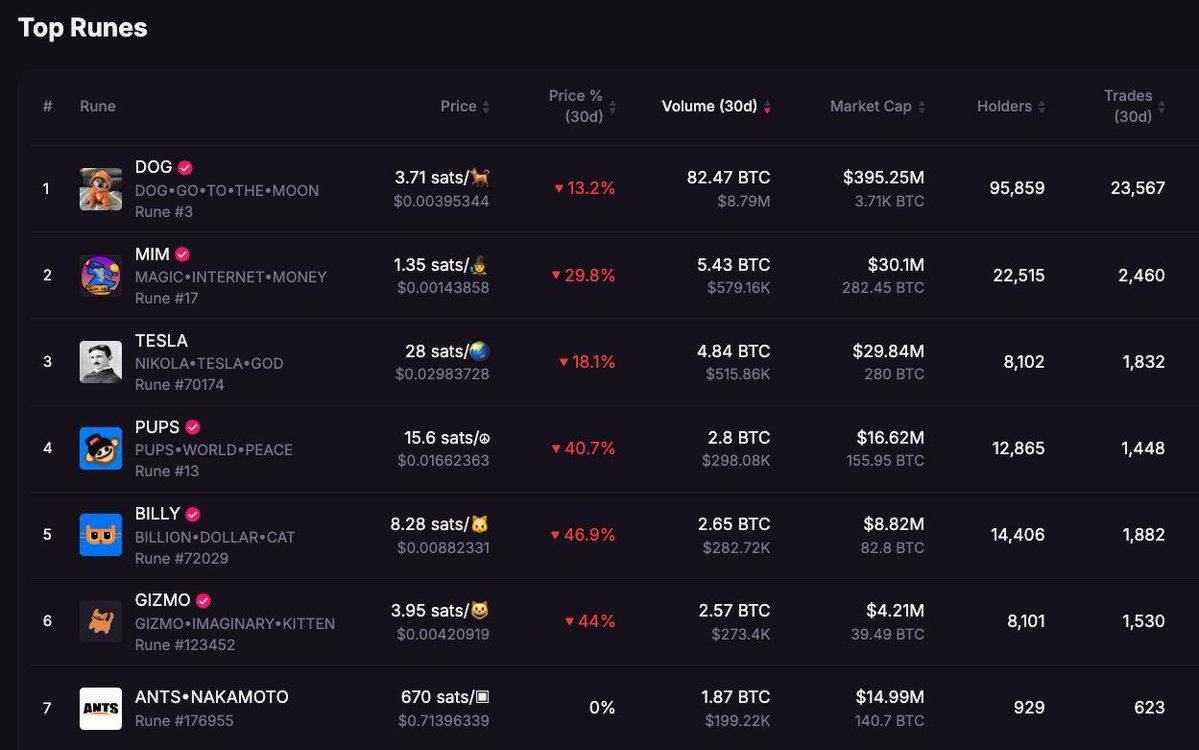Click BILLION•DOLLAR•CAT full name
Screen dimensions: 1199x750
215,537
